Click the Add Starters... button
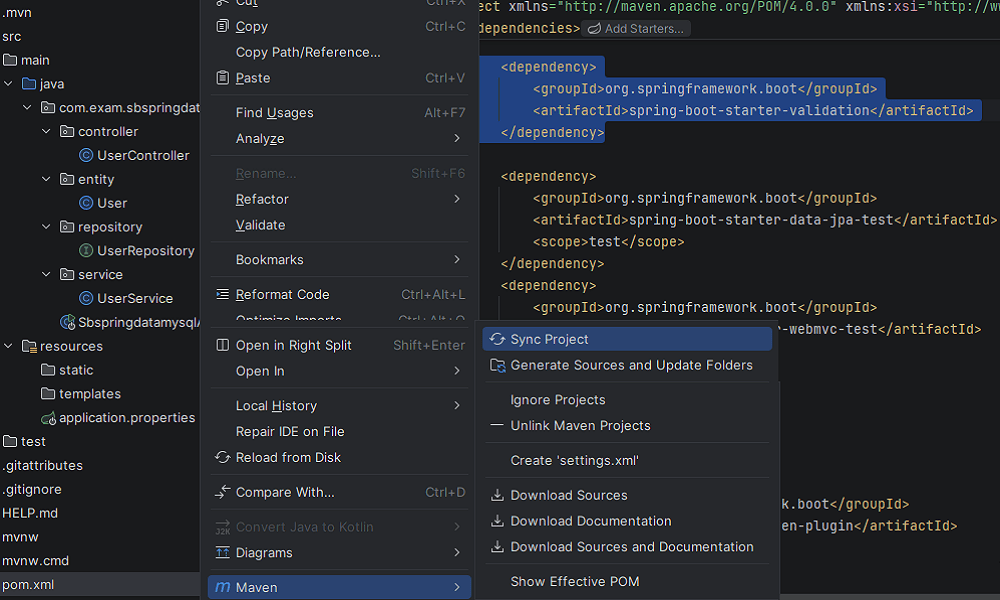 636,28
